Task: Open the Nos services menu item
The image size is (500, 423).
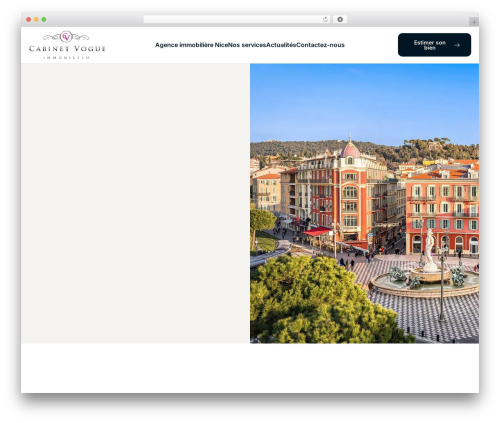Action: [247, 45]
